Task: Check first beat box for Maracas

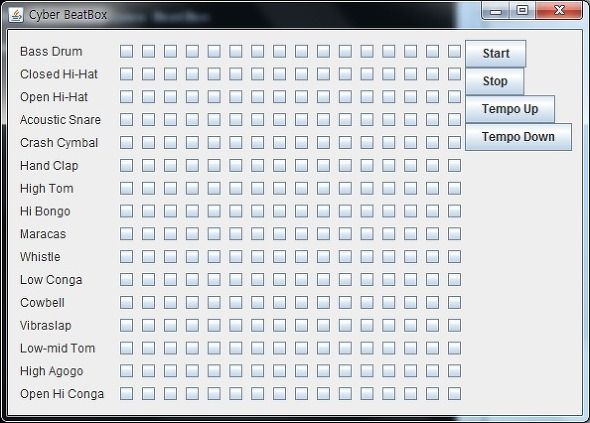Action: click(126, 234)
